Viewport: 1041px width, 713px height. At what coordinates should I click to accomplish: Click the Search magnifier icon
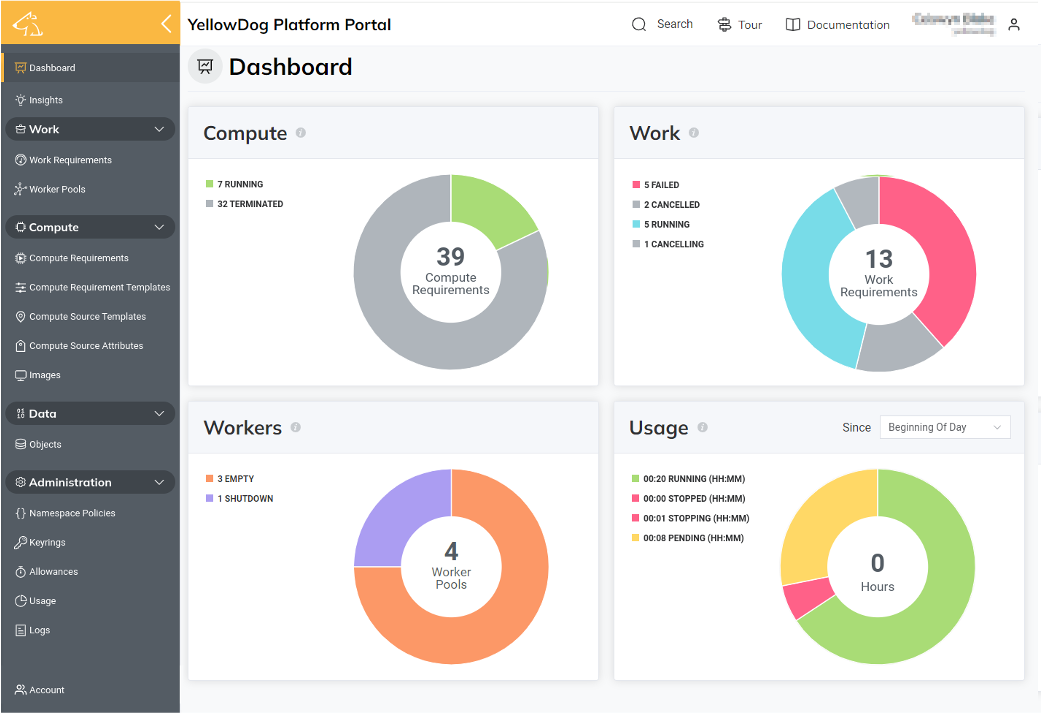click(x=639, y=25)
